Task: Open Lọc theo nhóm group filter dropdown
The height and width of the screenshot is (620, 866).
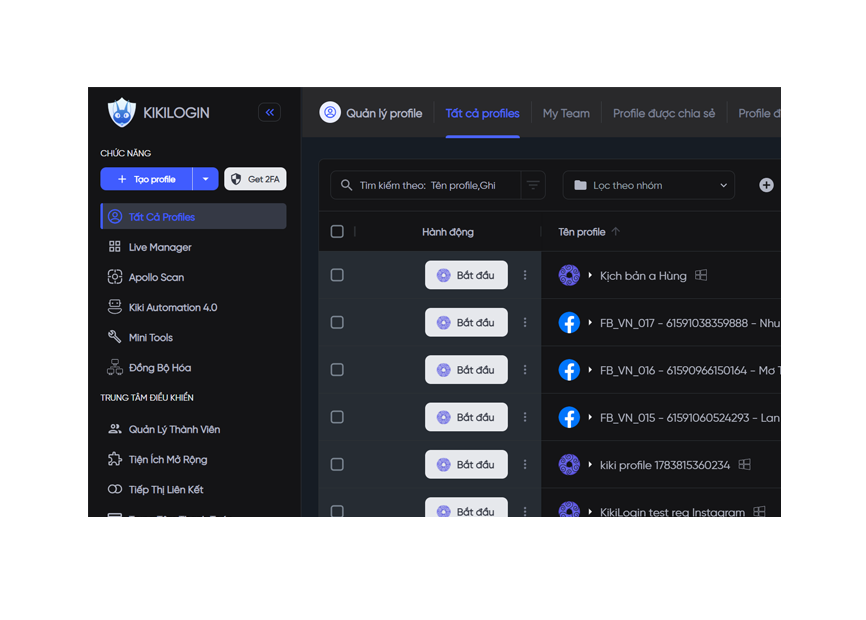Action: (648, 185)
